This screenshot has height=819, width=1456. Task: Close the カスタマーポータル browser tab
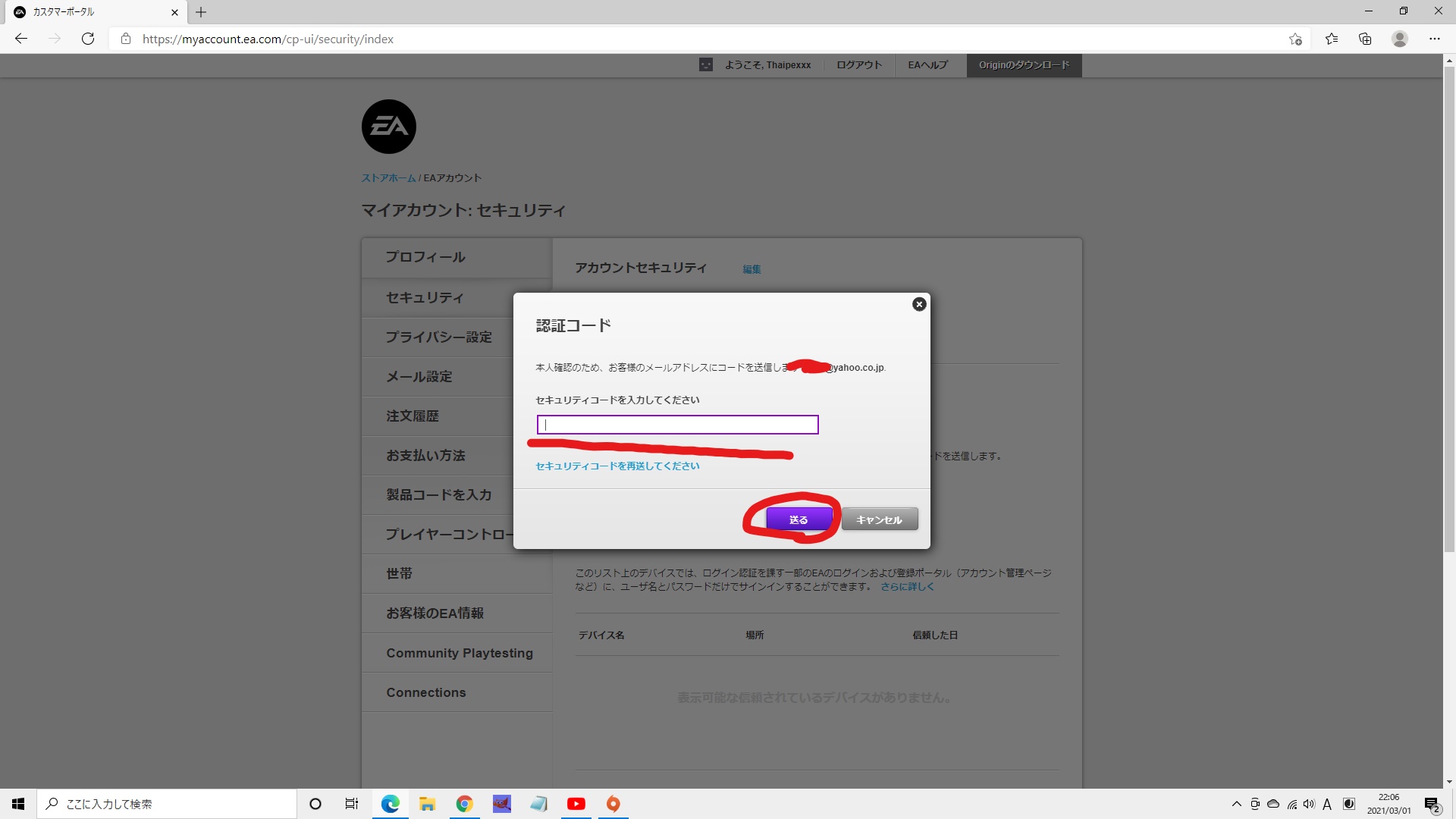[x=174, y=12]
